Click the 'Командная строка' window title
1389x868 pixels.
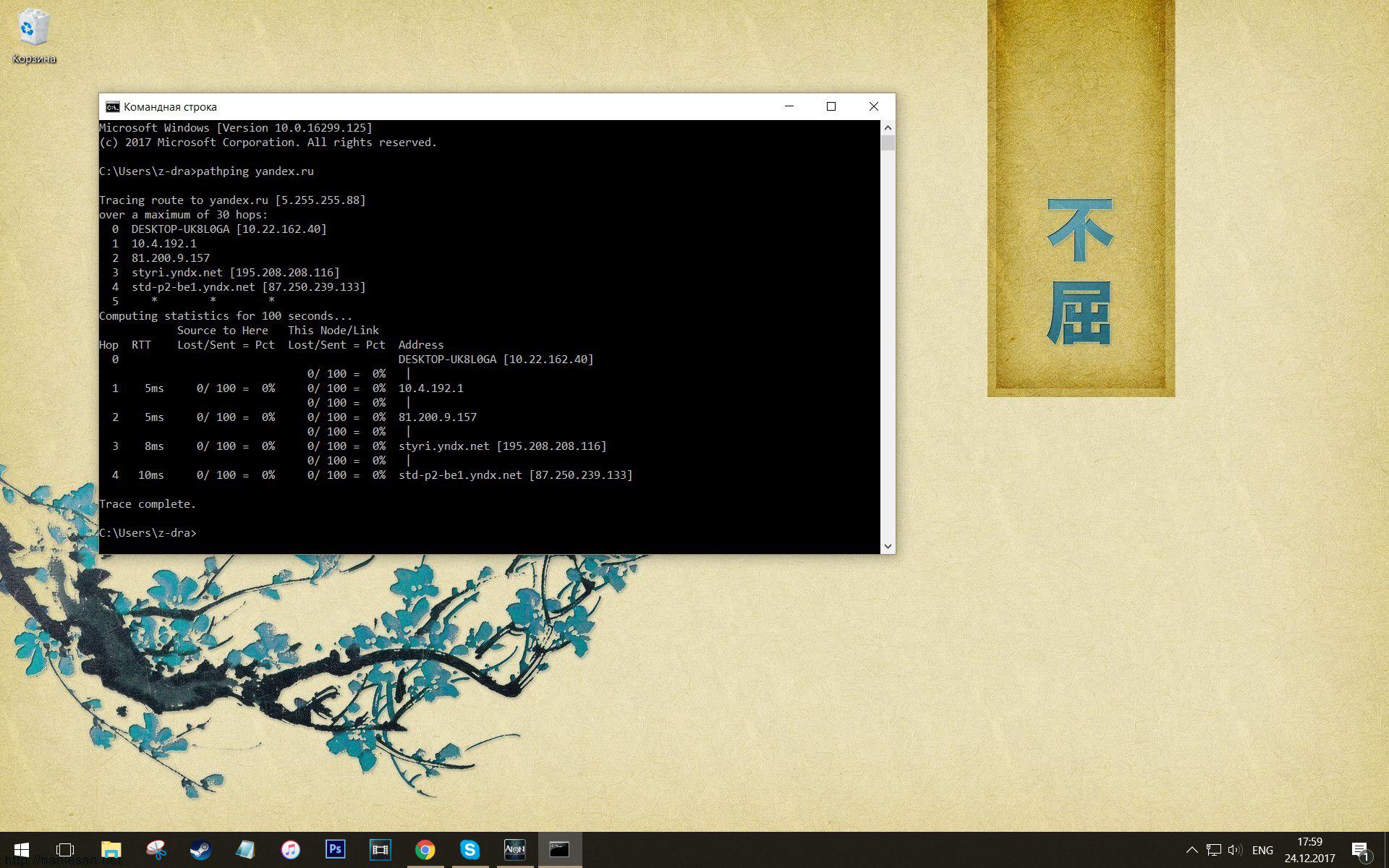170,107
